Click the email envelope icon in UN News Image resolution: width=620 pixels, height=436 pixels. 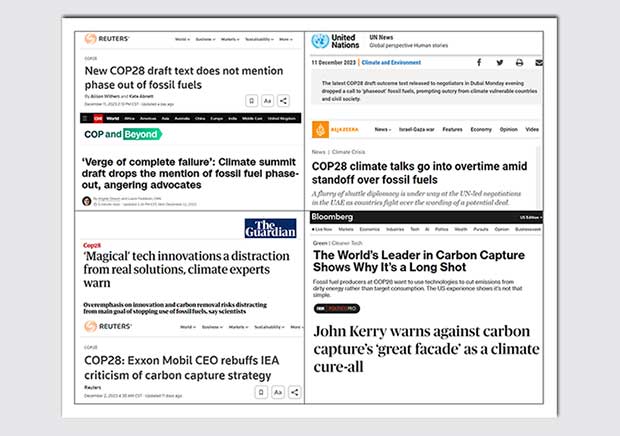(x=539, y=62)
